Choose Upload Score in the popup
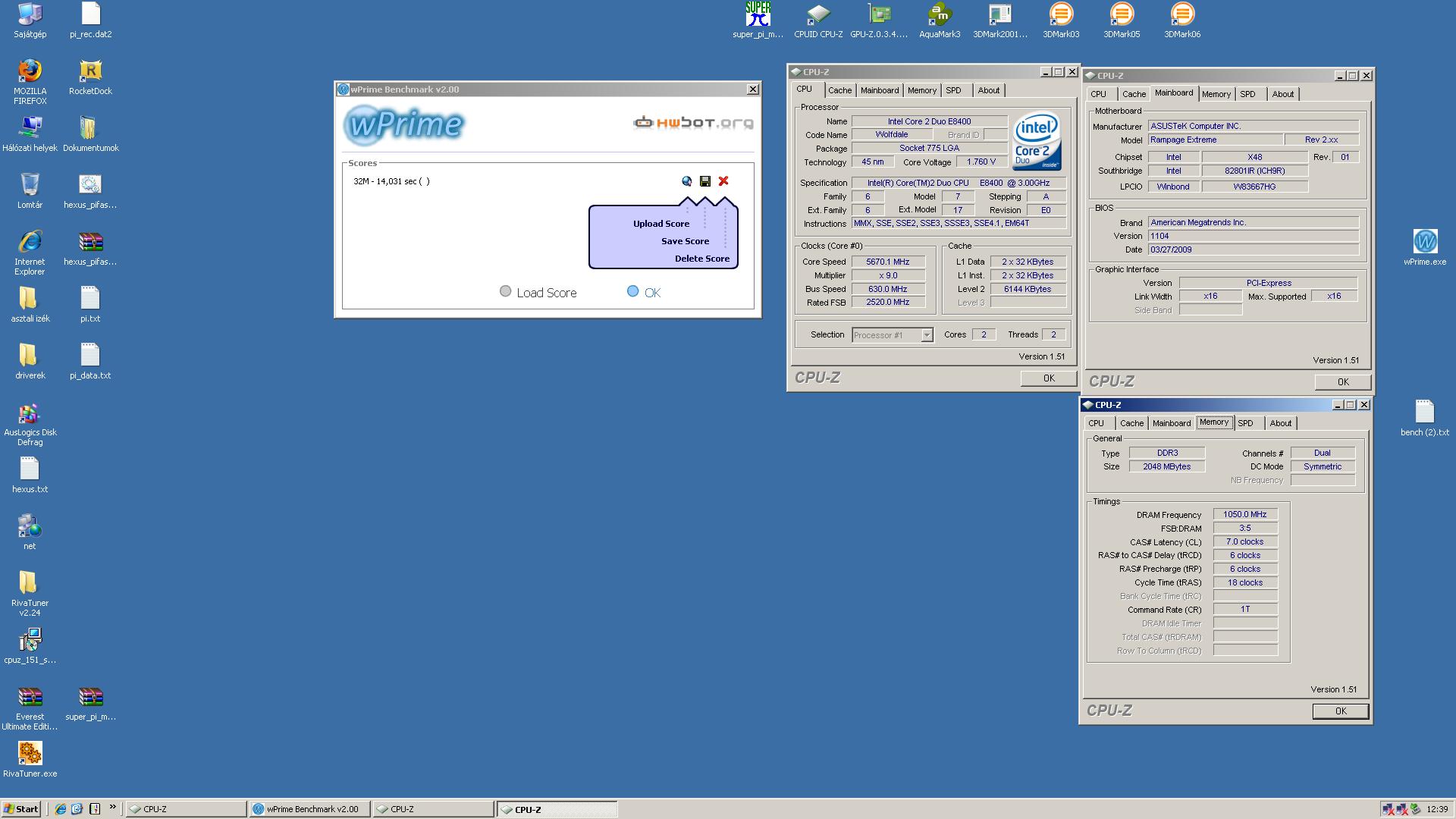Viewport: 1456px width, 819px height. click(661, 224)
